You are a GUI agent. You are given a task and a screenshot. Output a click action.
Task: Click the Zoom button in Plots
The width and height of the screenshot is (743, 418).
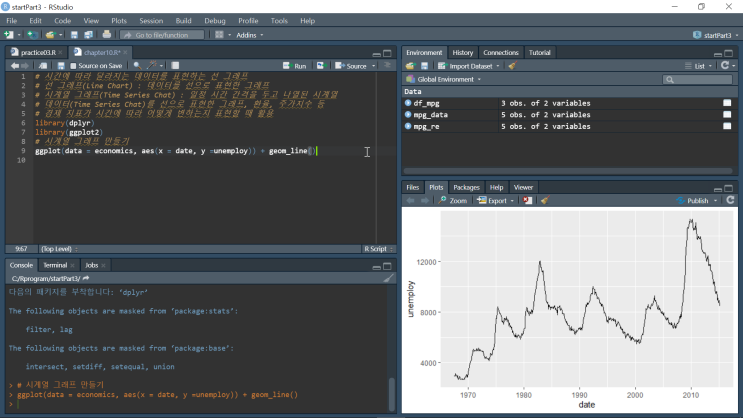tap(453, 201)
